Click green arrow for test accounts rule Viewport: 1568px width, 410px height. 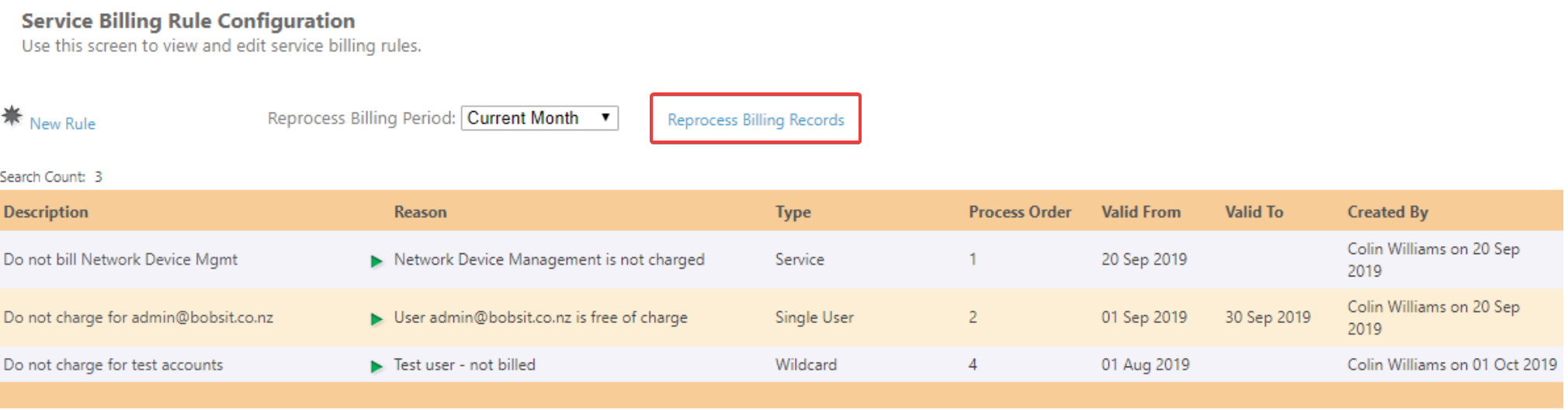click(376, 366)
